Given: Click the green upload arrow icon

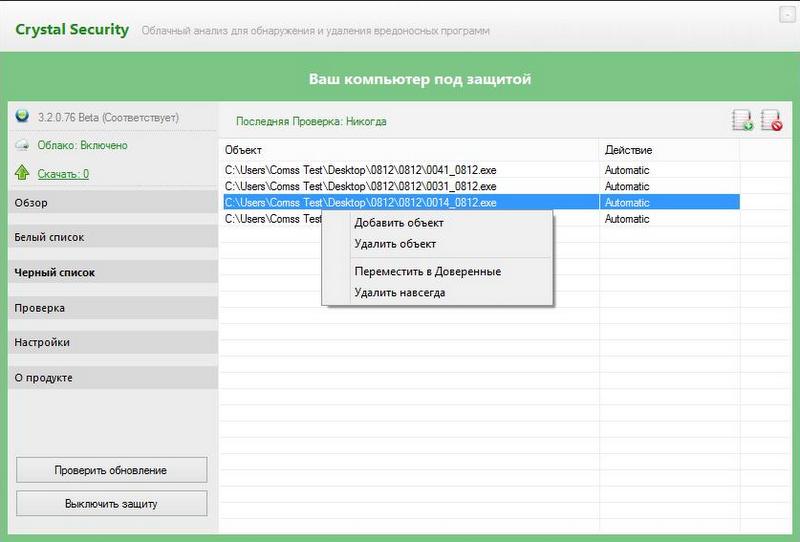Looking at the screenshot, I should point(22,173).
